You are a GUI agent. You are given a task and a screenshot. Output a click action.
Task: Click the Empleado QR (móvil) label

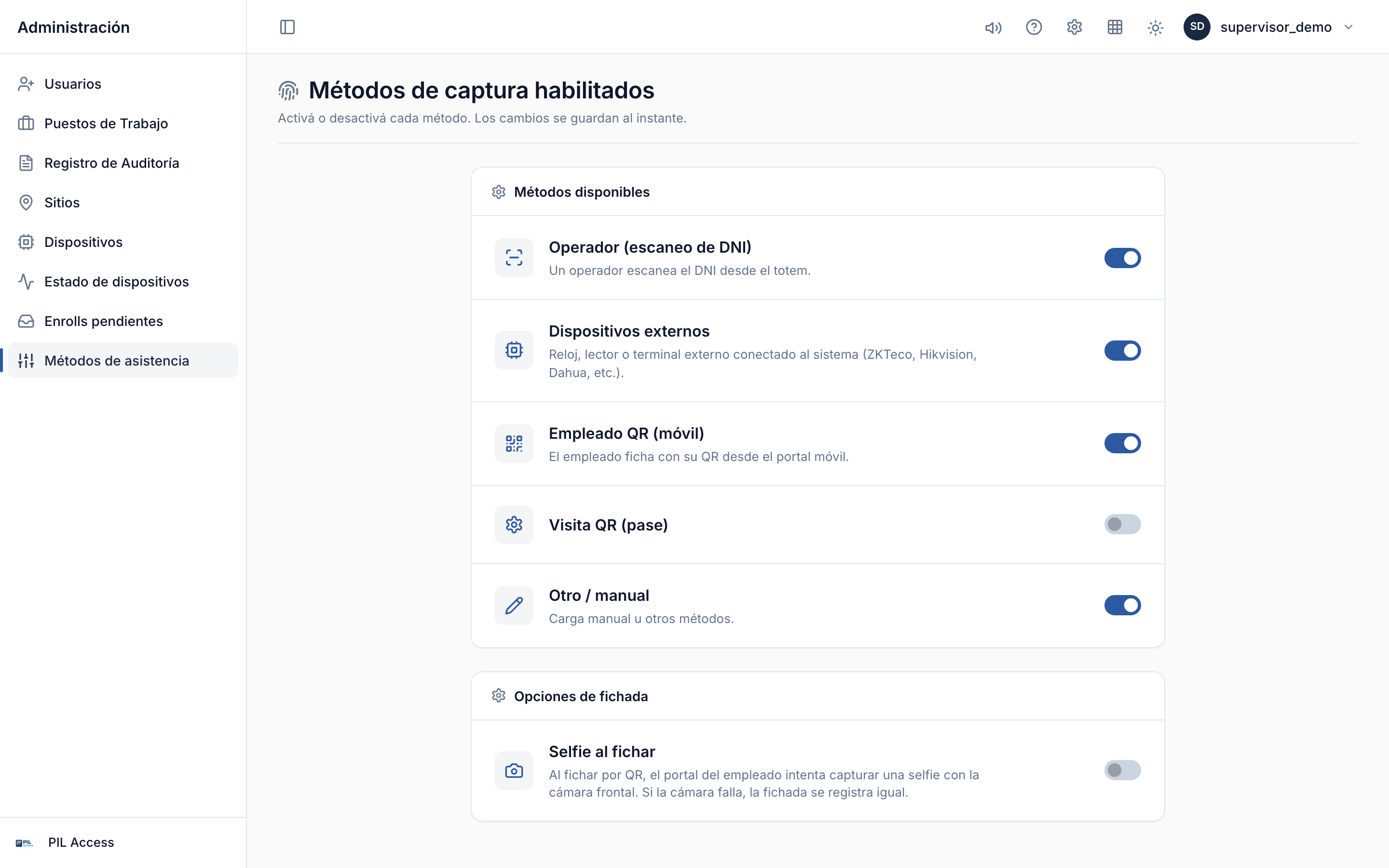tap(626, 434)
